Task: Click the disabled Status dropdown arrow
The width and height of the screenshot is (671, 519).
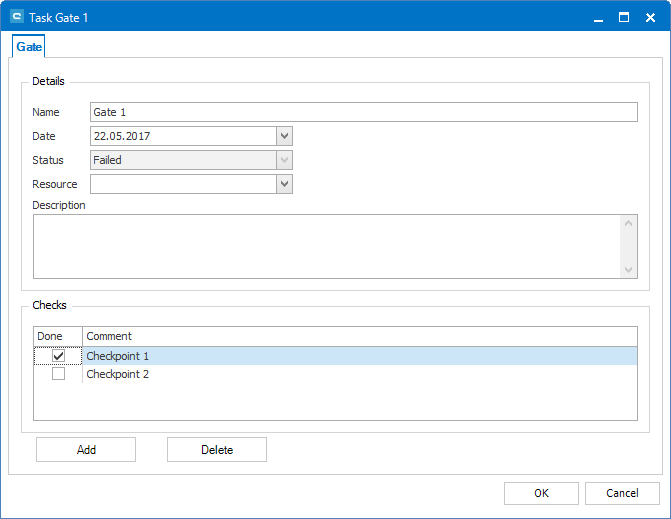Action: (284, 160)
